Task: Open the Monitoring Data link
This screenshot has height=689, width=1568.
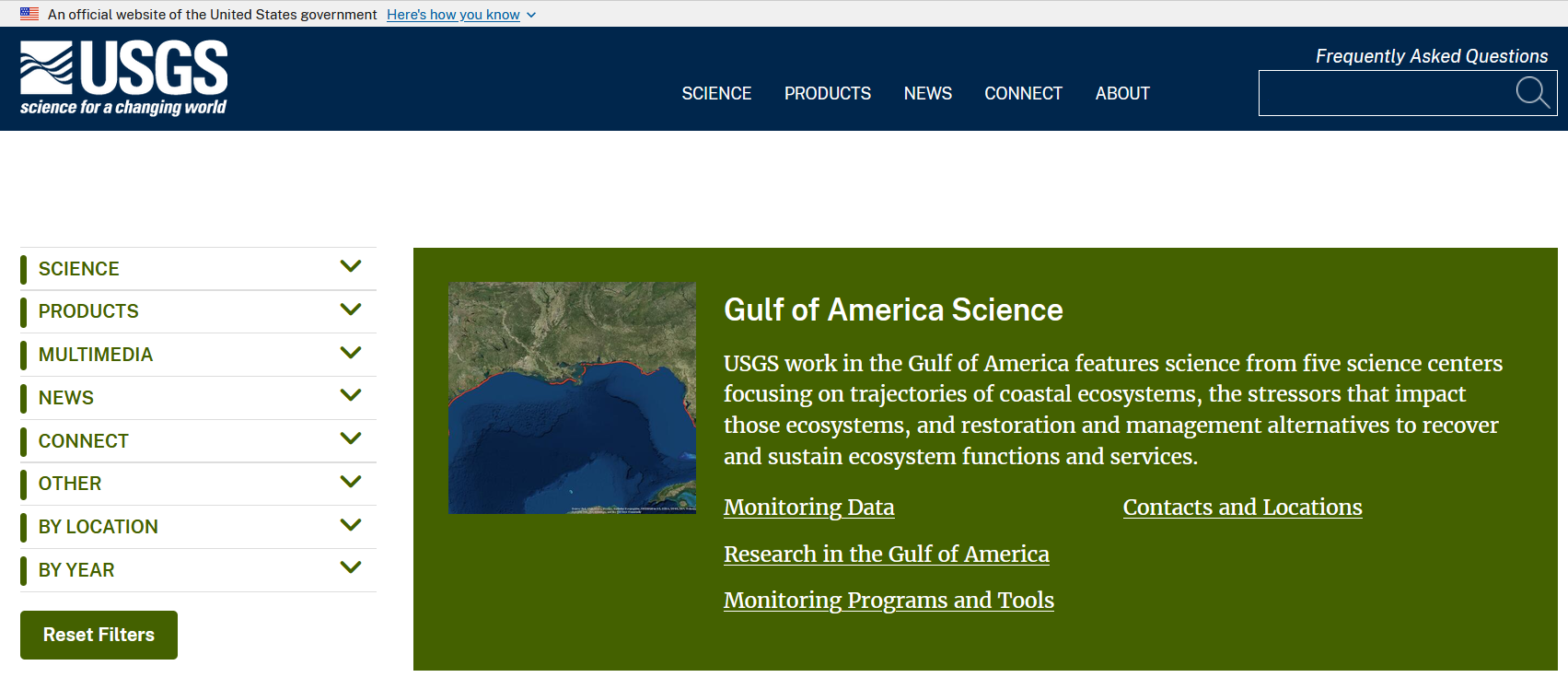Action: point(809,508)
